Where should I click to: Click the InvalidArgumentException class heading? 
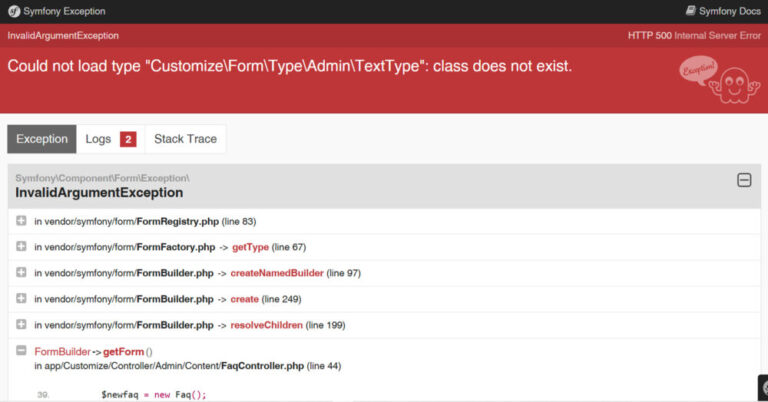point(99,193)
